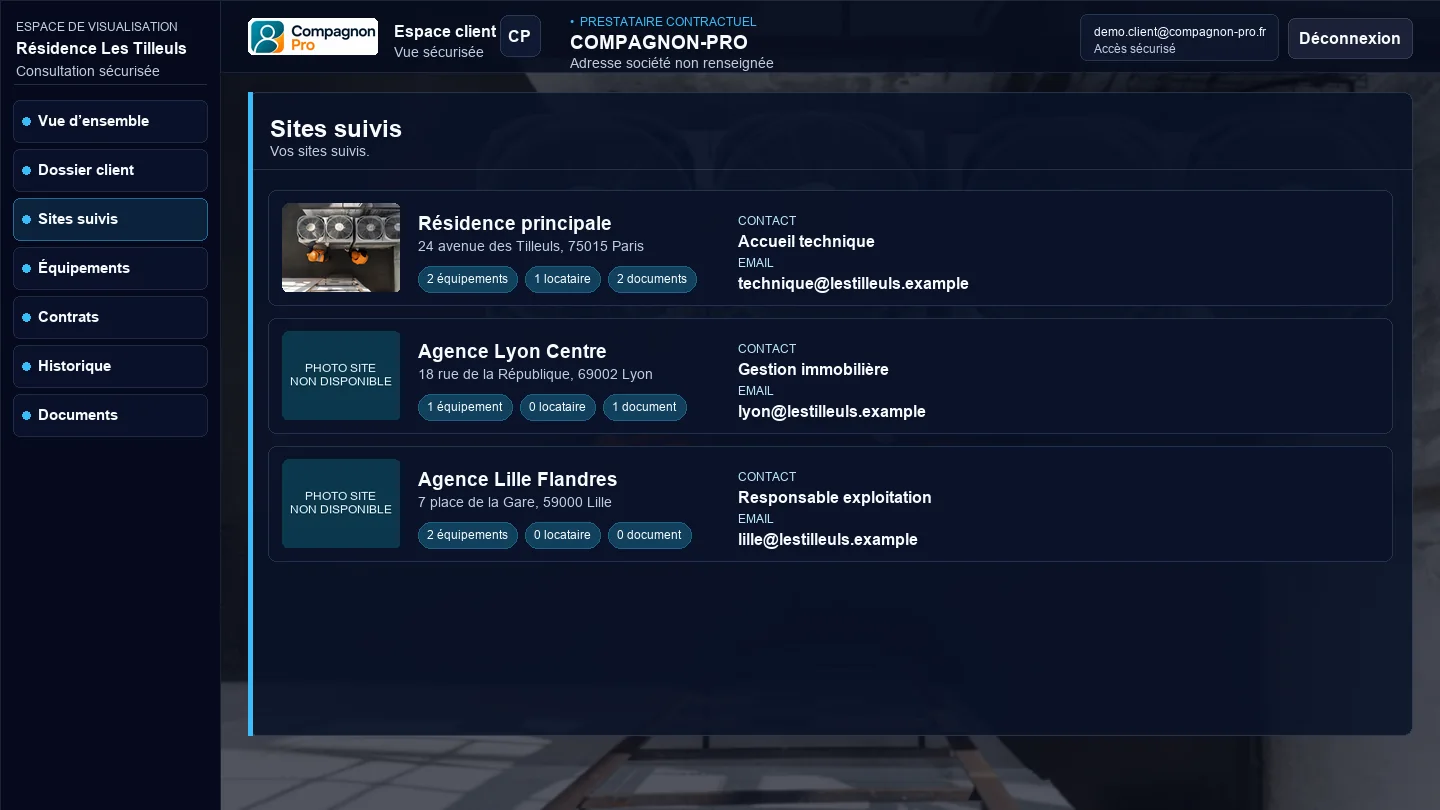Open the Historique section
The width and height of the screenshot is (1440, 810).
110,366
